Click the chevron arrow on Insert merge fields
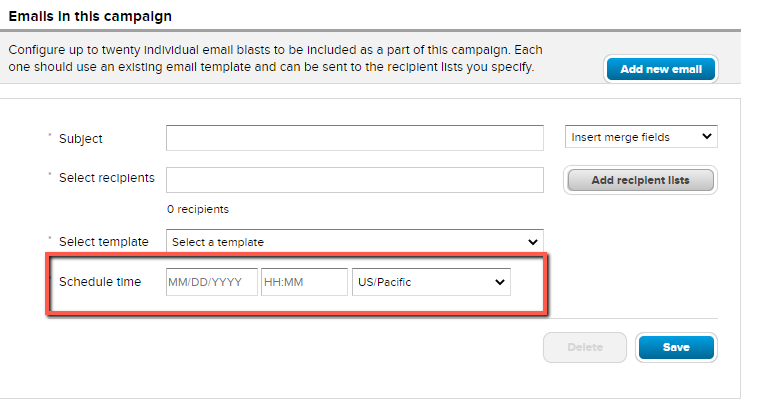This screenshot has width=761, height=399. point(707,136)
